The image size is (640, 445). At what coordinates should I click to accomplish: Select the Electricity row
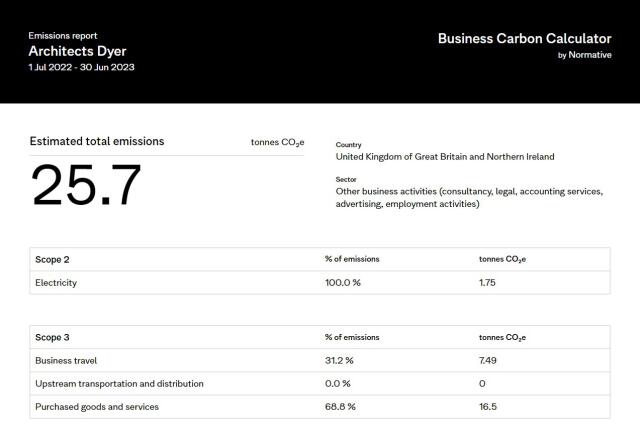coord(320,283)
